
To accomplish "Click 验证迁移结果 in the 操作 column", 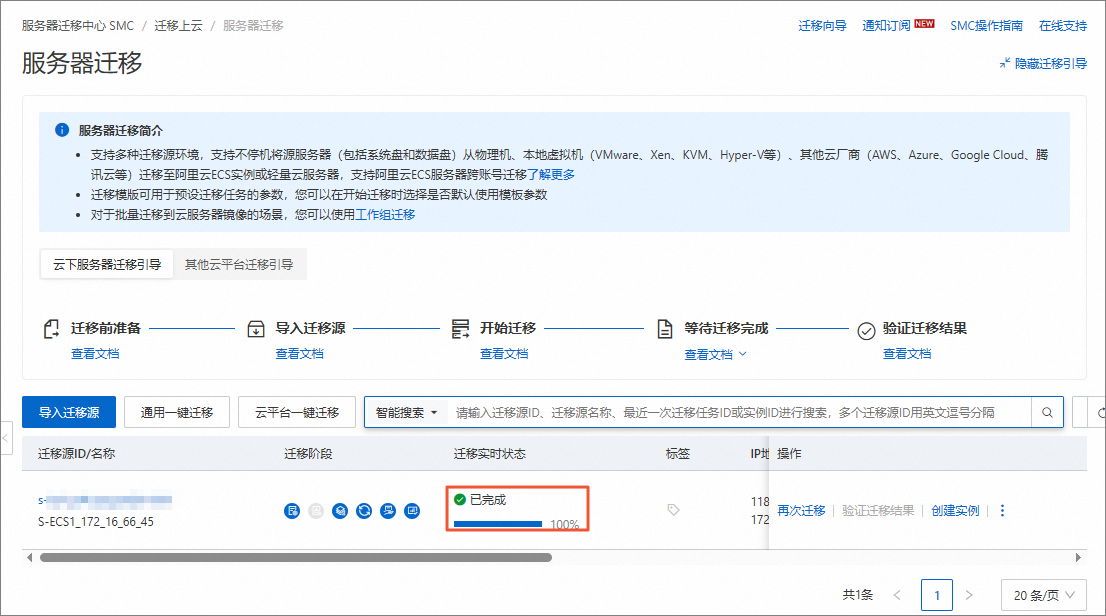I will [878, 510].
